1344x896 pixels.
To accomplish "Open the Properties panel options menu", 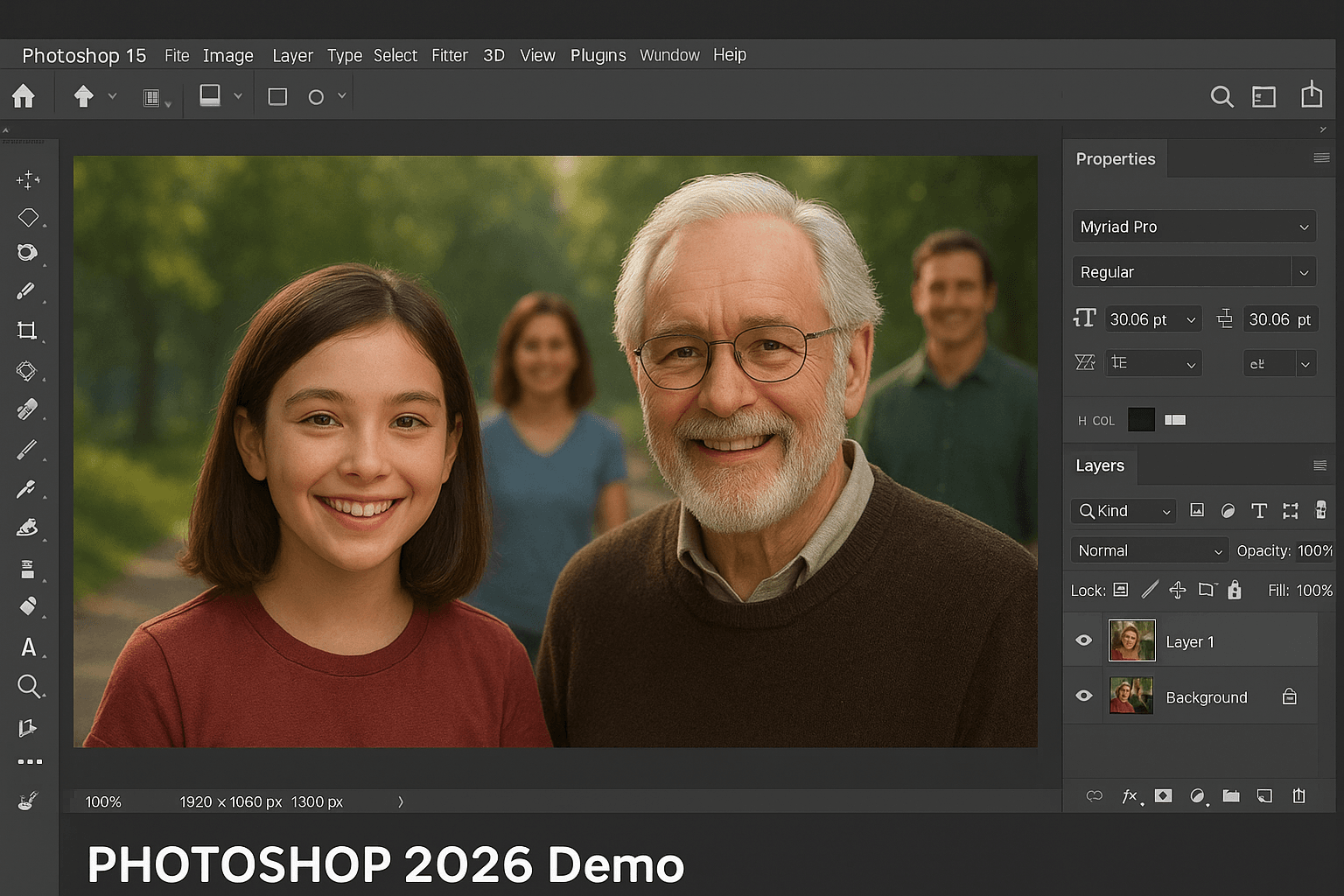I will point(1321,158).
